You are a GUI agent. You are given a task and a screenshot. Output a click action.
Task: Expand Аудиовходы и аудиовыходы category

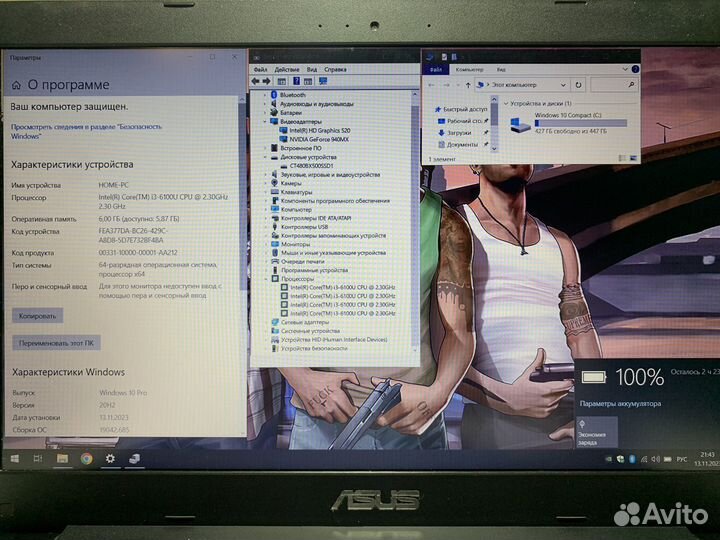265,104
